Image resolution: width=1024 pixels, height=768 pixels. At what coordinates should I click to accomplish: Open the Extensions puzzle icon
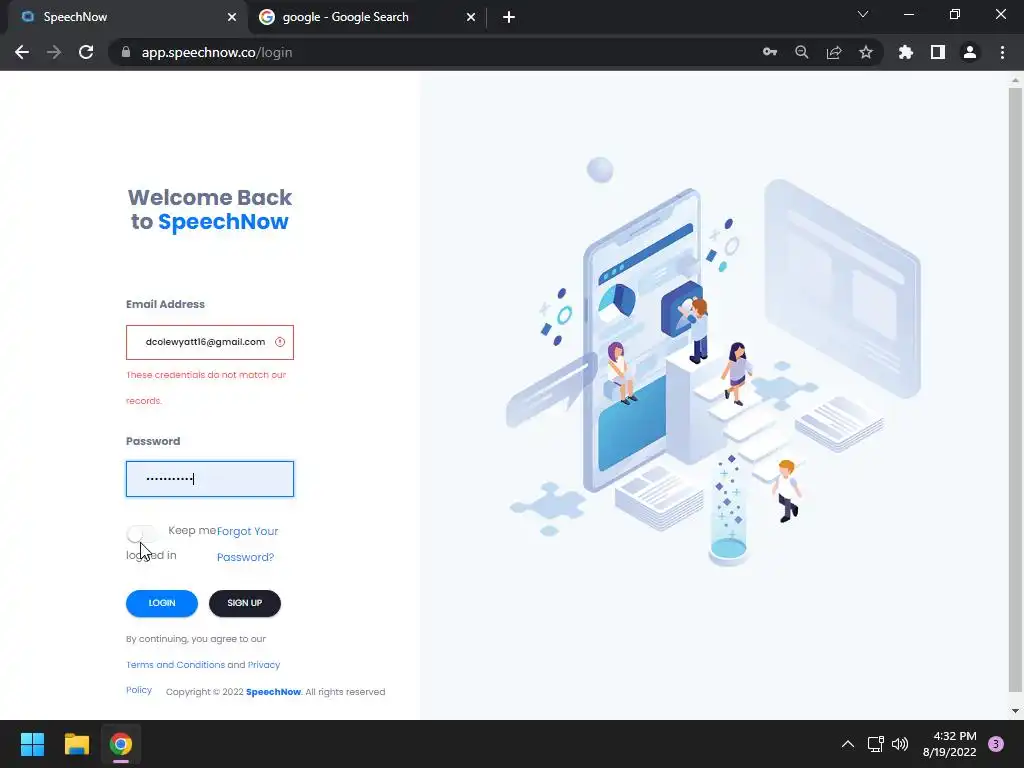tap(906, 52)
